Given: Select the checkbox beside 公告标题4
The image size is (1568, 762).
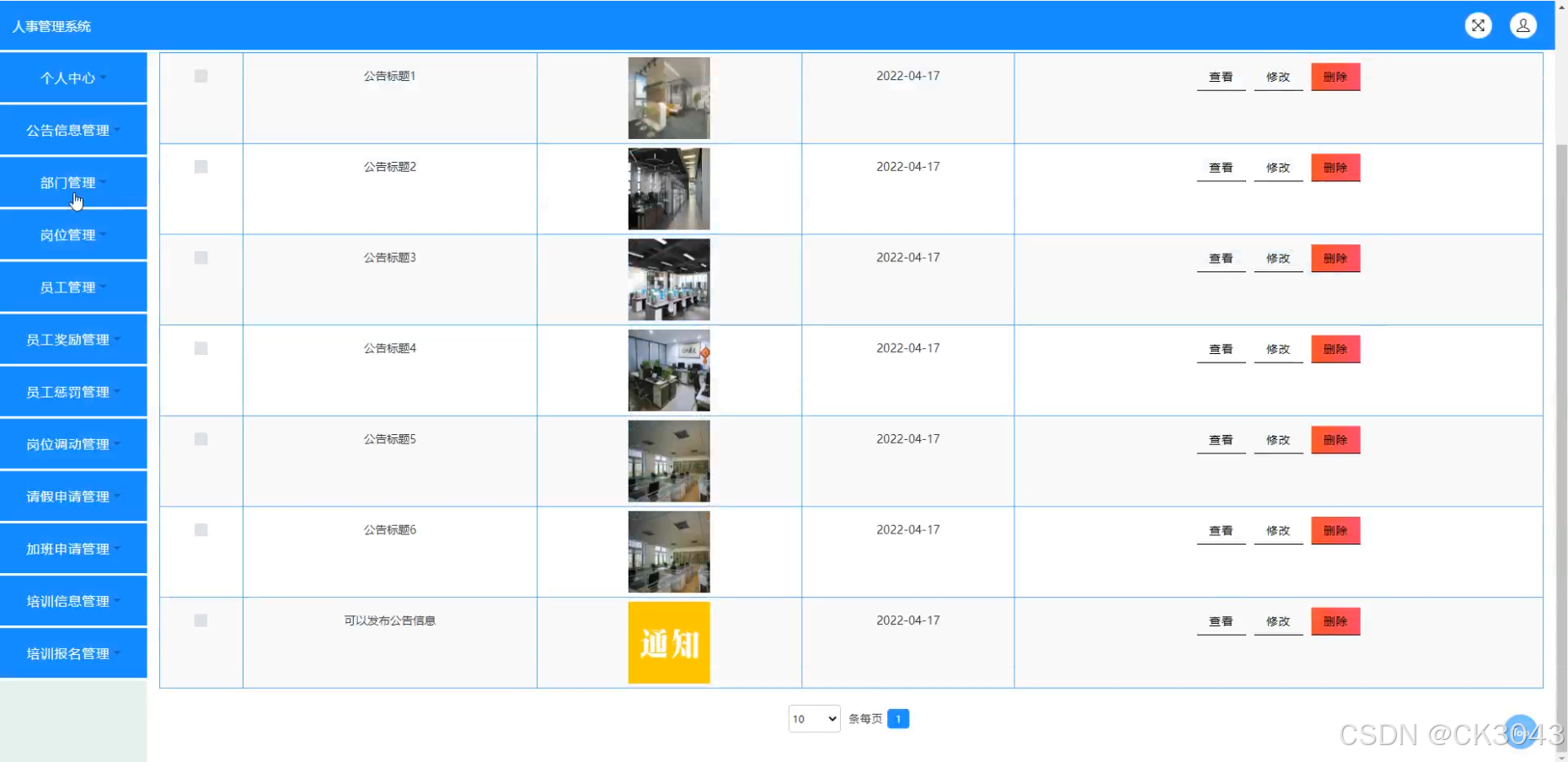Looking at the screenshot, I should [201, 348].
